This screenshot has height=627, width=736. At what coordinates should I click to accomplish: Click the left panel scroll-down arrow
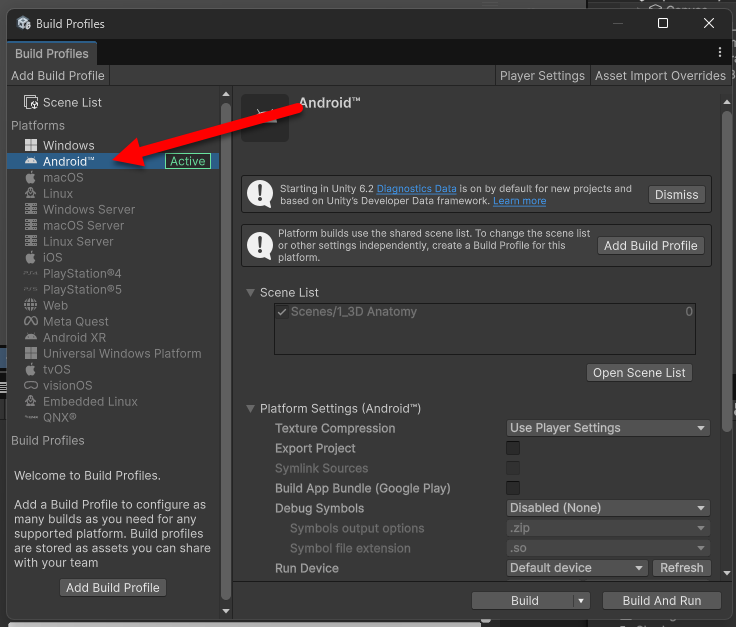click(226, 611)
